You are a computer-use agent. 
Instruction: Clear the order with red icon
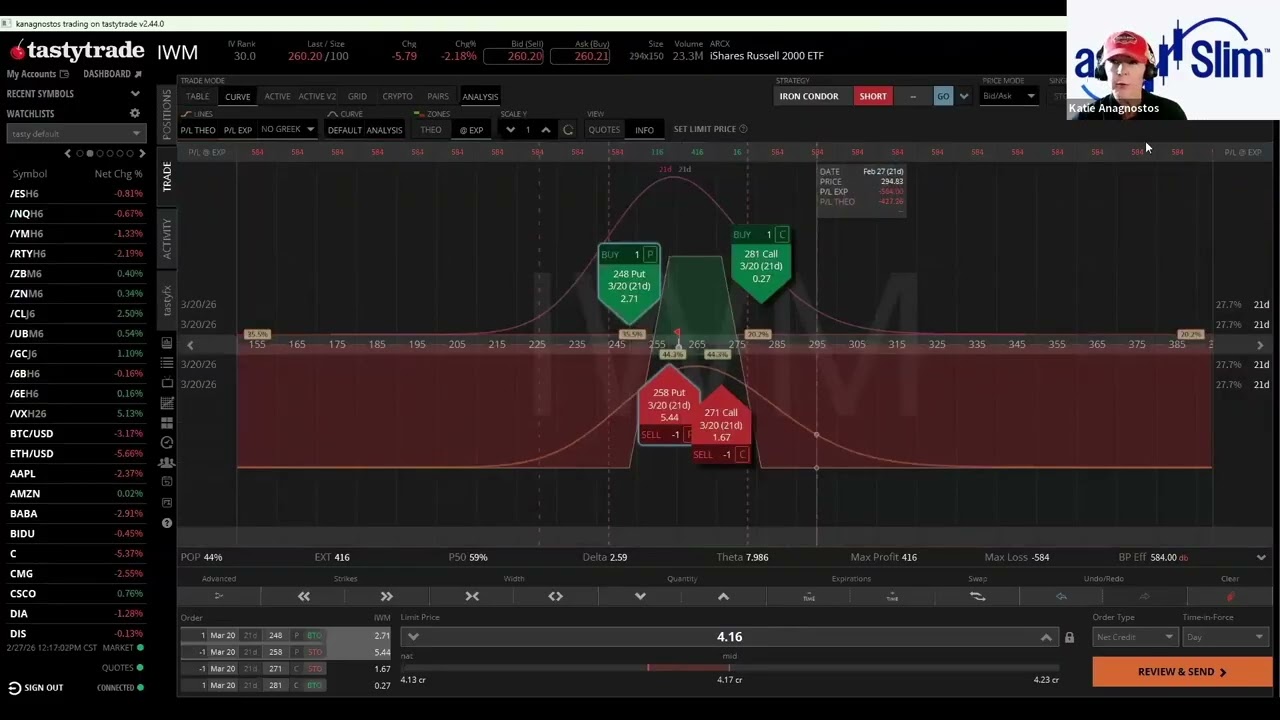[x=1230, y=596]
